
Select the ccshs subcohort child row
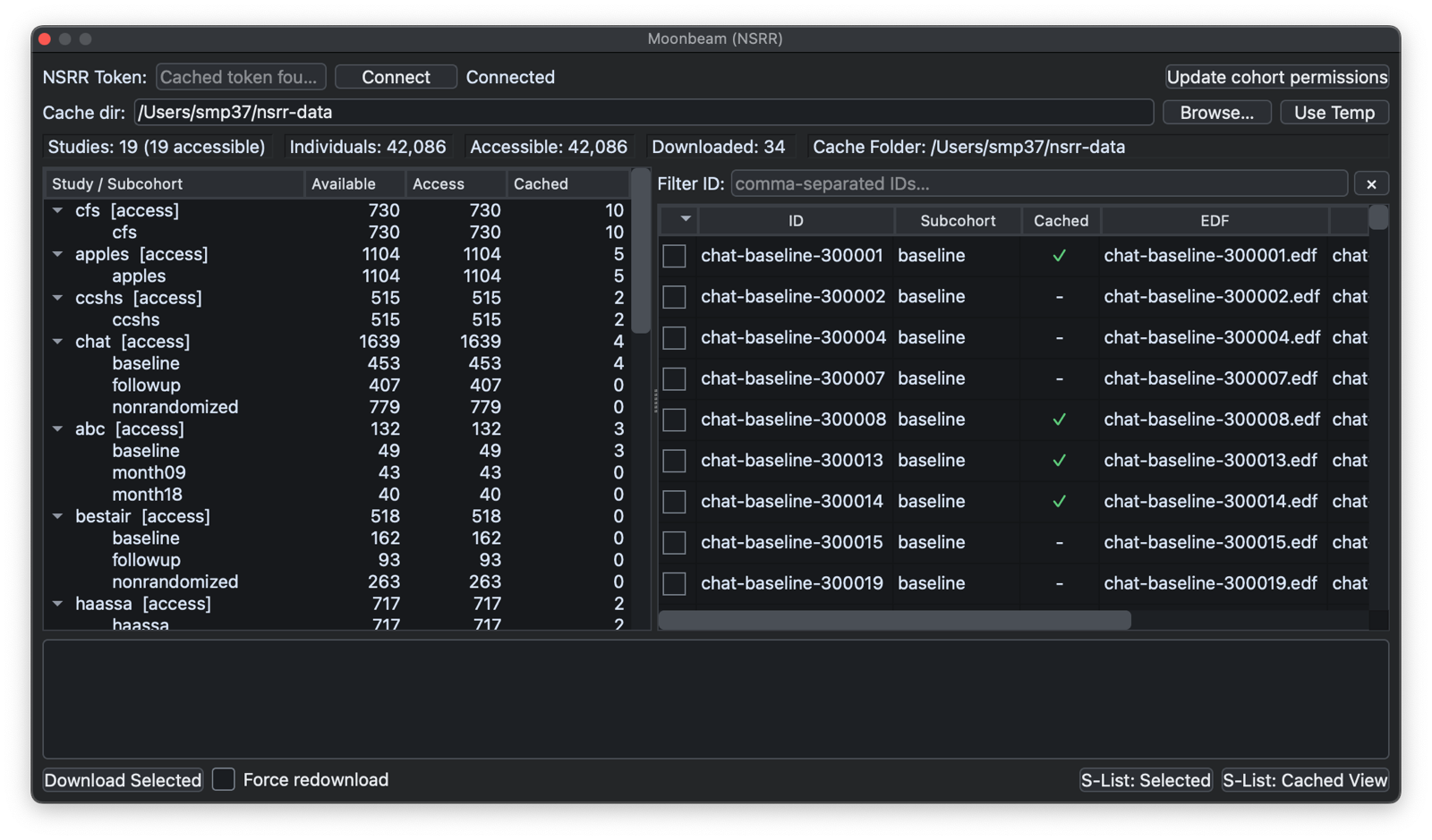point(337,319)
